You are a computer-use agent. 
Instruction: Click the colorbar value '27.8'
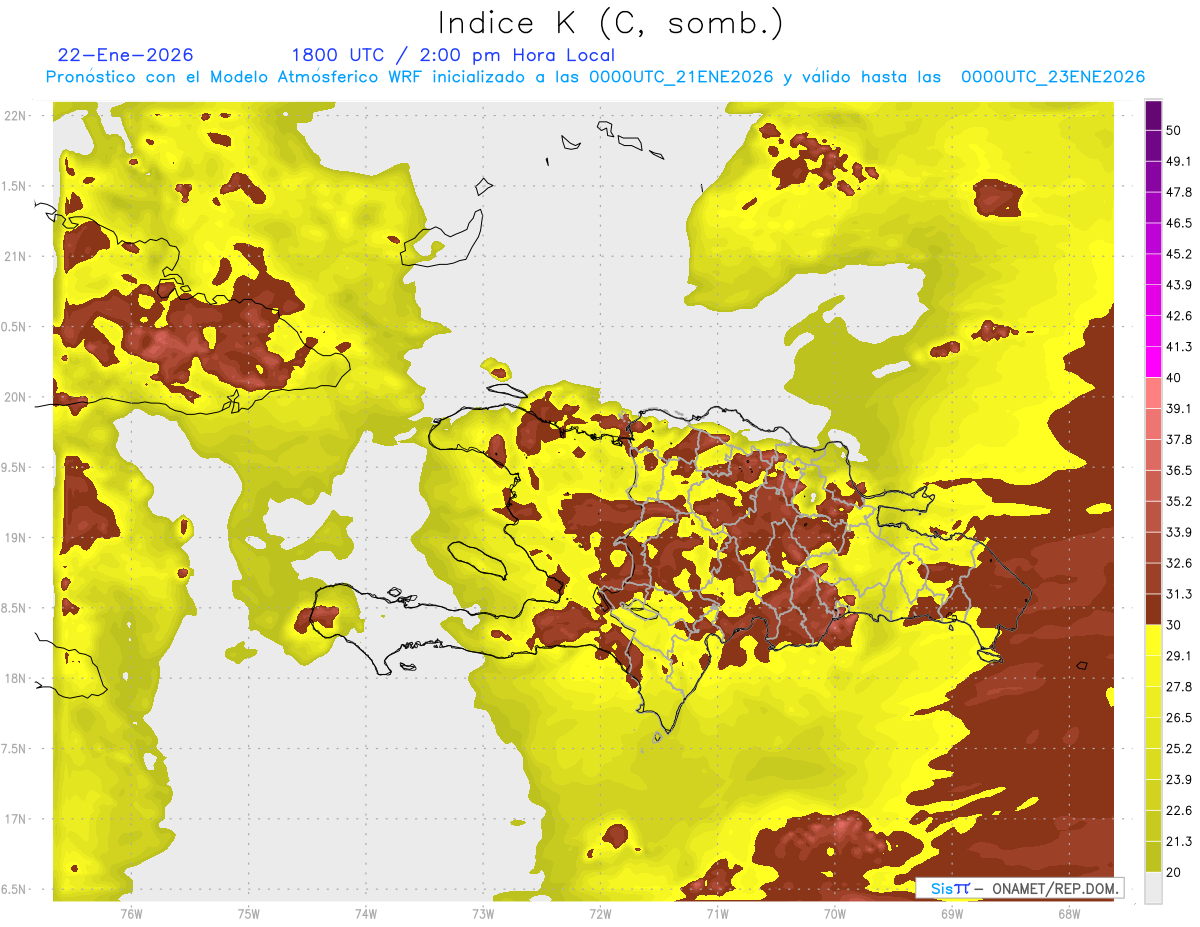[x=1179, y=687]
